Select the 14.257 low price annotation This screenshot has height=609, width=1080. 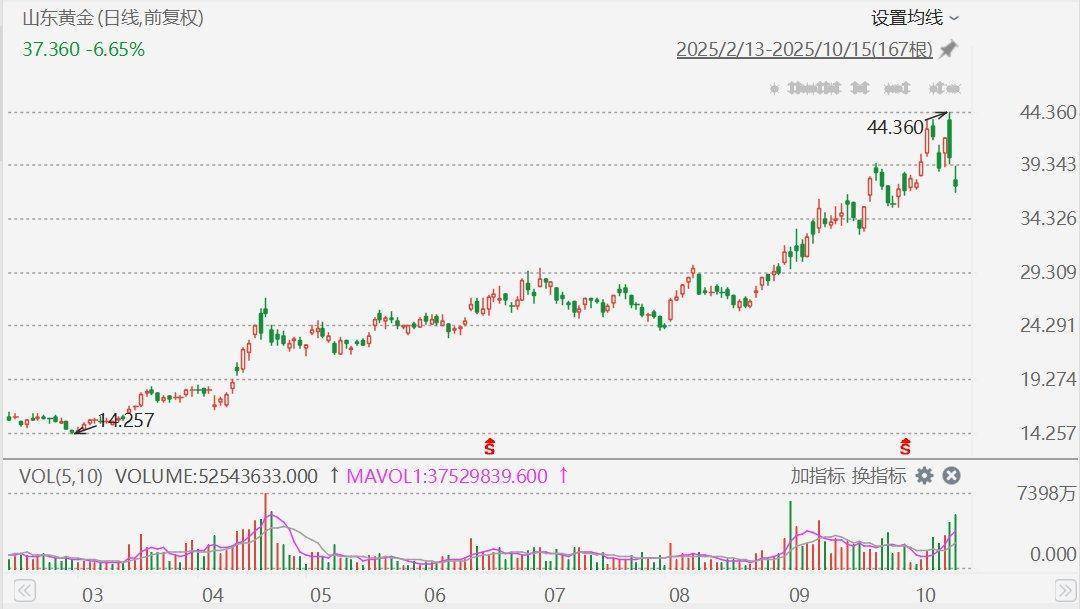coord(125,421)
